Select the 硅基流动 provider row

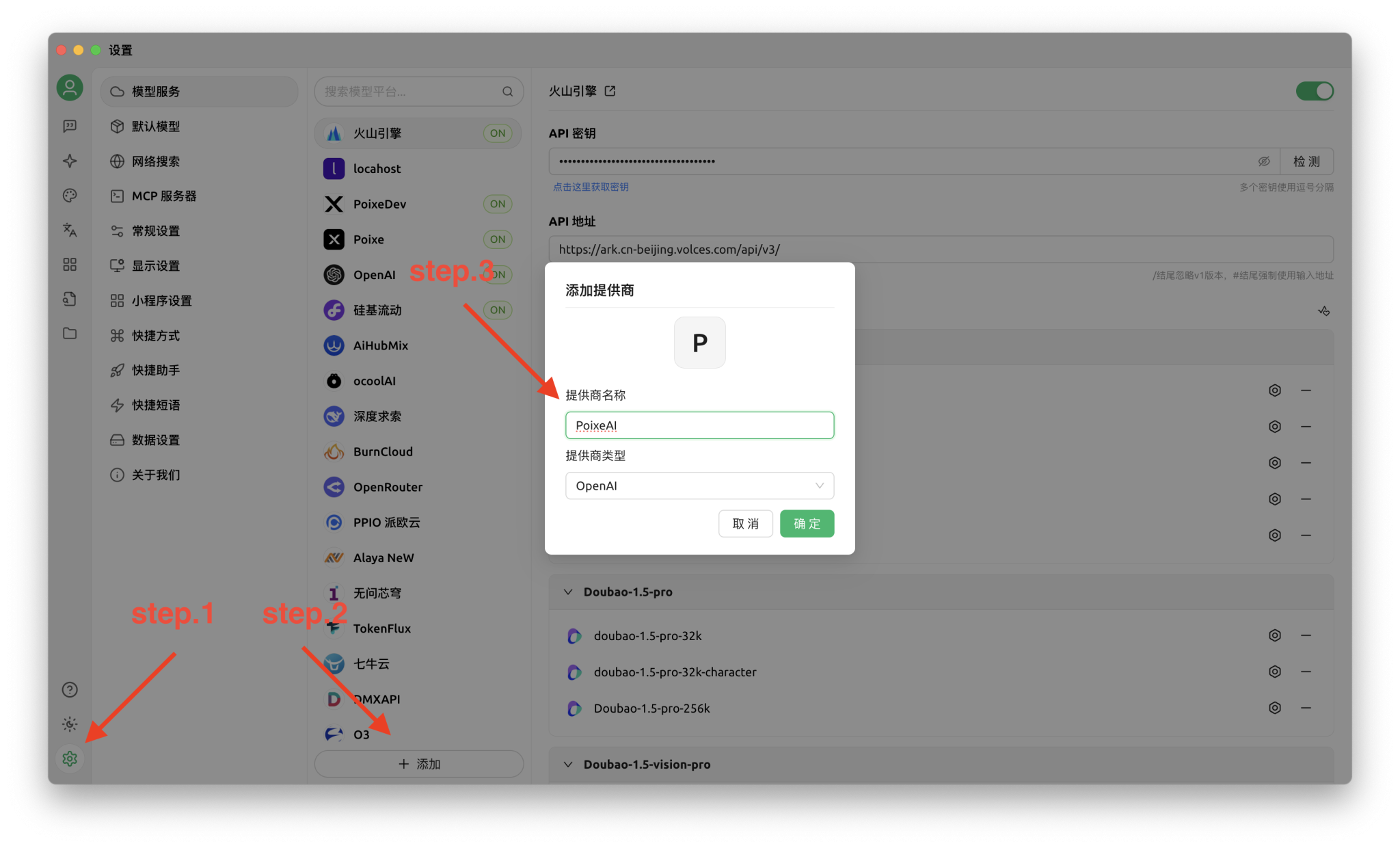coord(418,310)
